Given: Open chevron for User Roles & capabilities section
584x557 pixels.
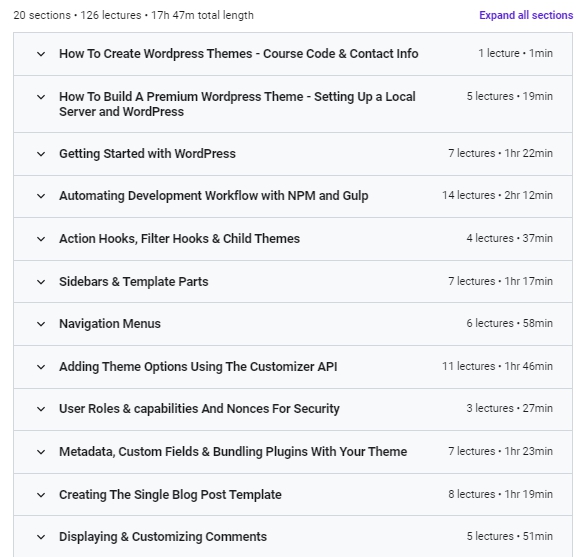Looking at the screenshot, I should click(41, 409).
